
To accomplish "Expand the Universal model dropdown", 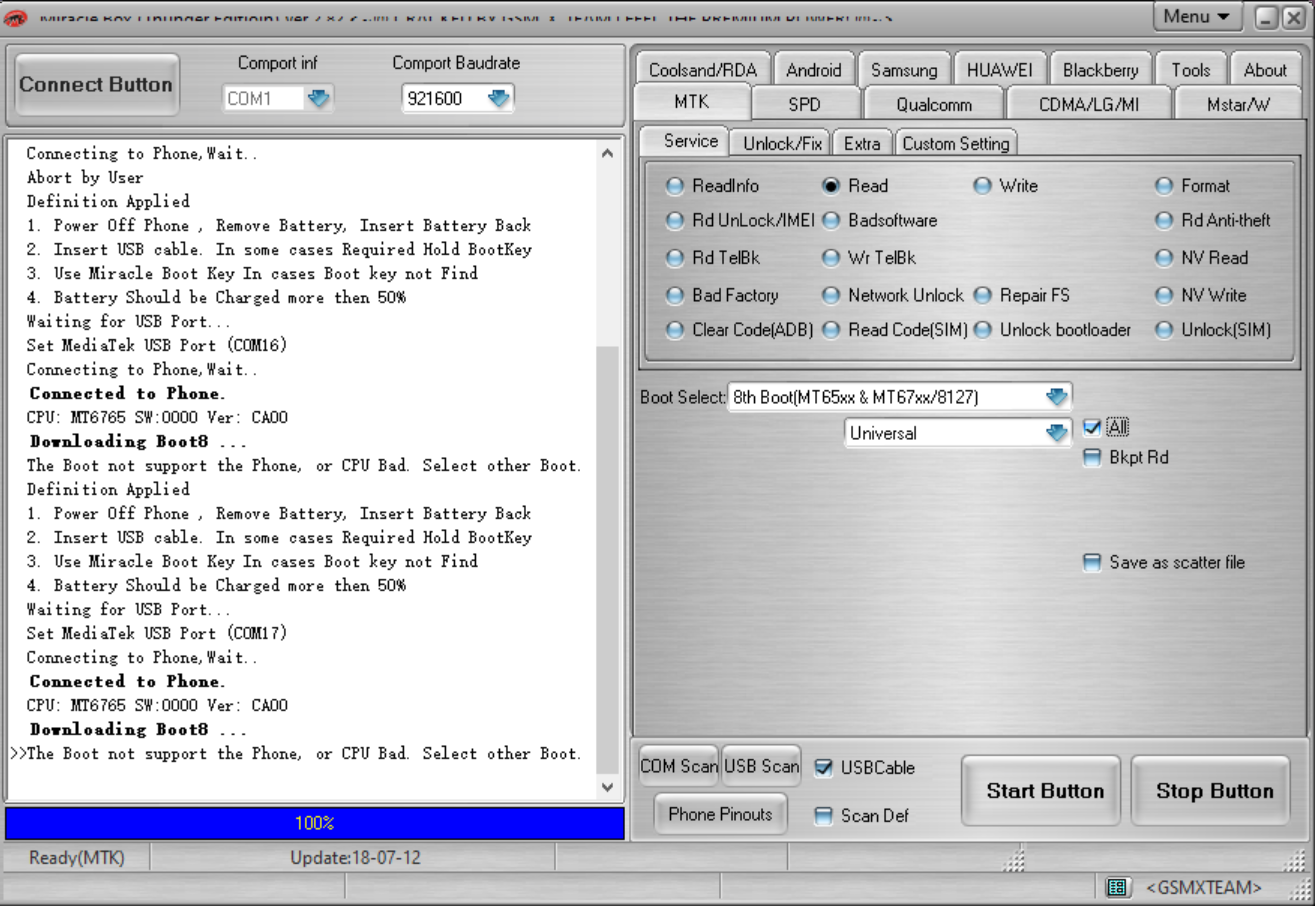I will click(x=1057, y=433).
